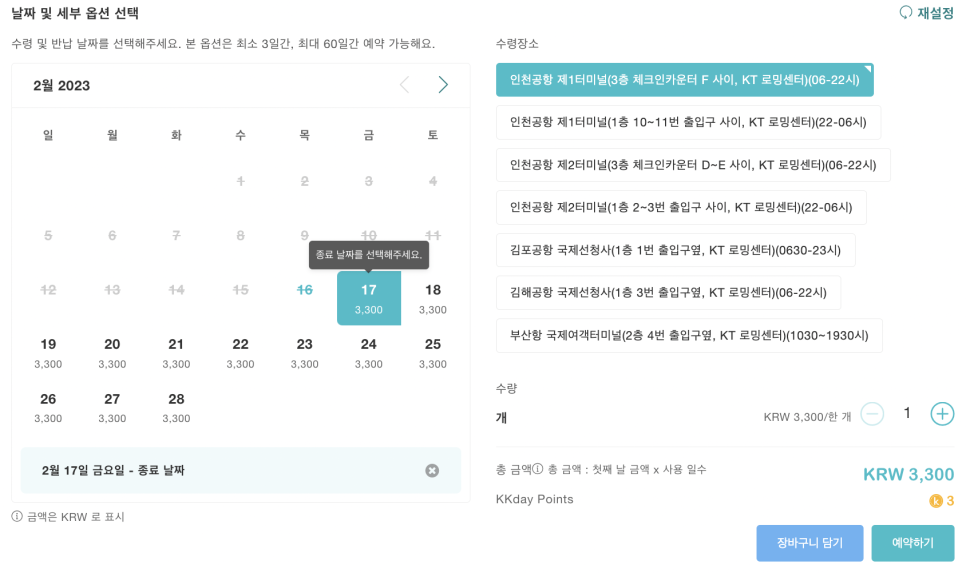Select February 24 as end date
Screen dimensions: 966x573
tap(368, 353)
